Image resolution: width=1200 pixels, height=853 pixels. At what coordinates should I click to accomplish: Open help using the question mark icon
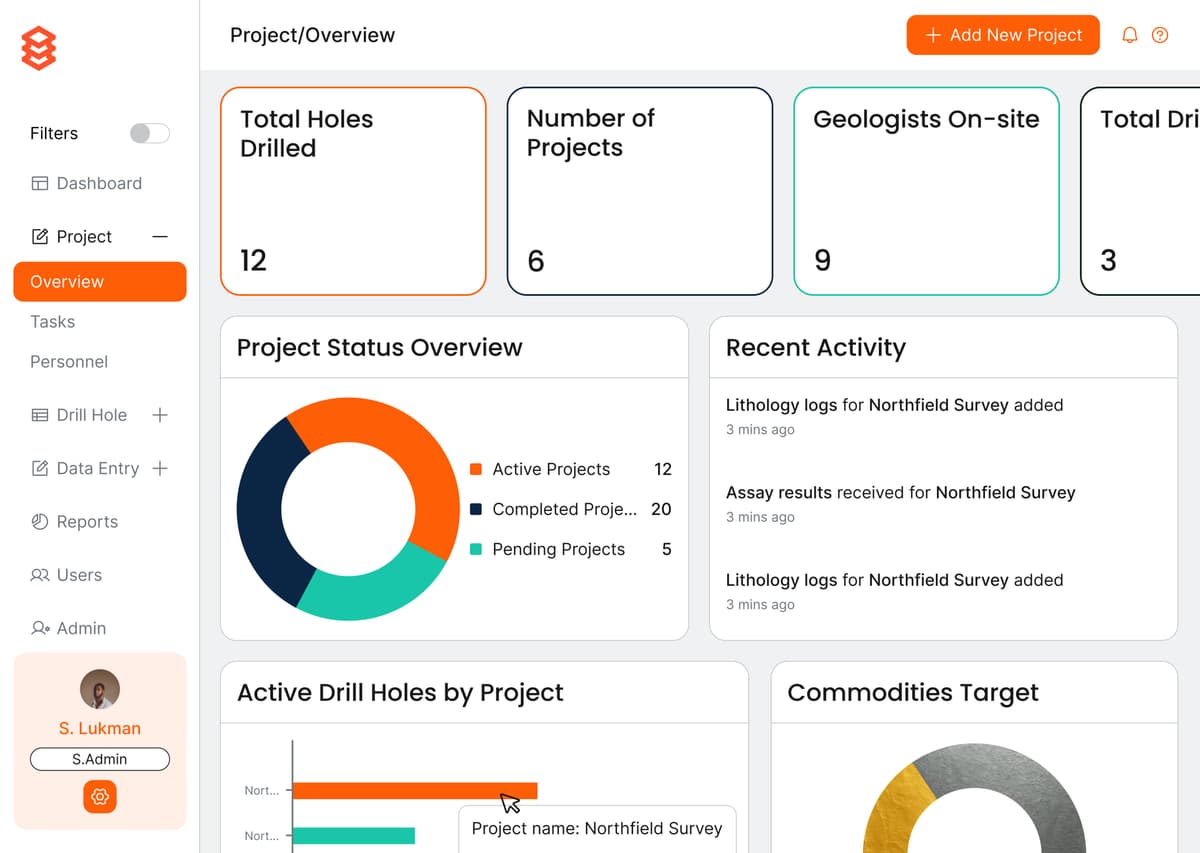[1160, 35]
